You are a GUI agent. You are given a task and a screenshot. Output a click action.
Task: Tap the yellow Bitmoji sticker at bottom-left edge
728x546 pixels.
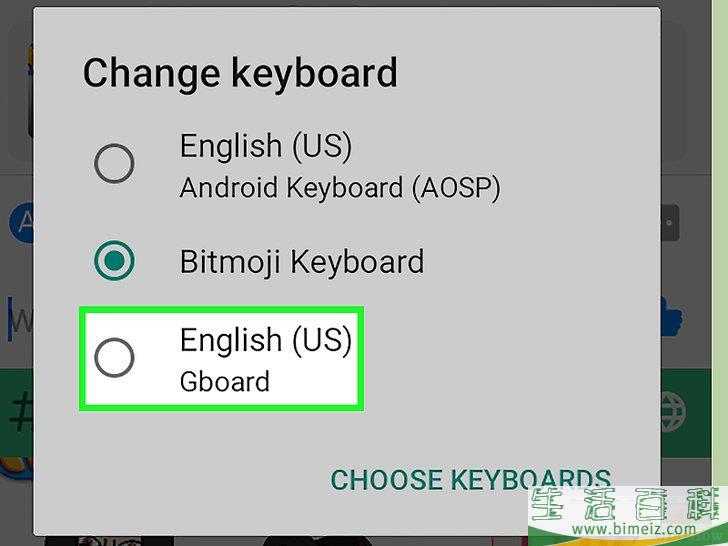[x=17, y=468]
